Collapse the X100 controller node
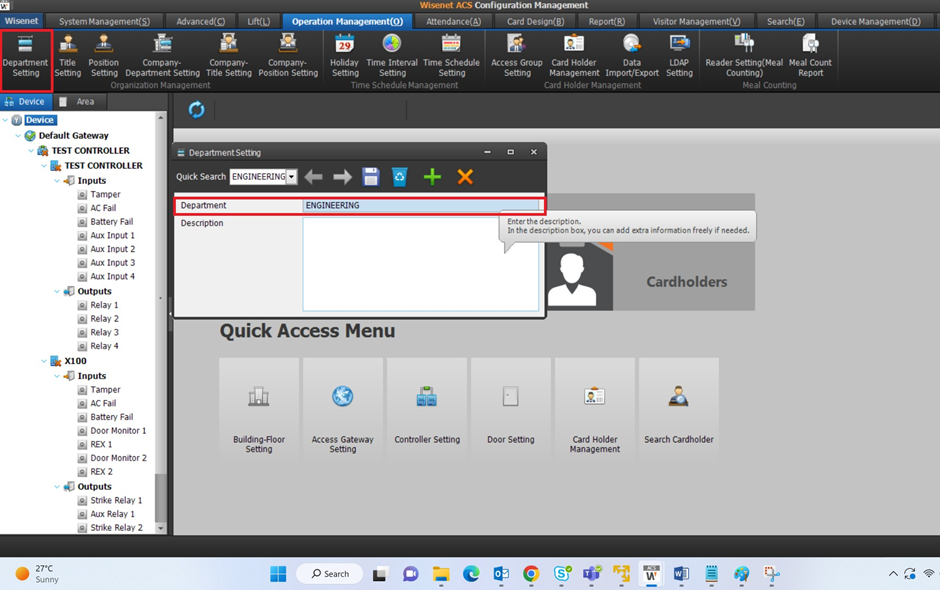 45,361
